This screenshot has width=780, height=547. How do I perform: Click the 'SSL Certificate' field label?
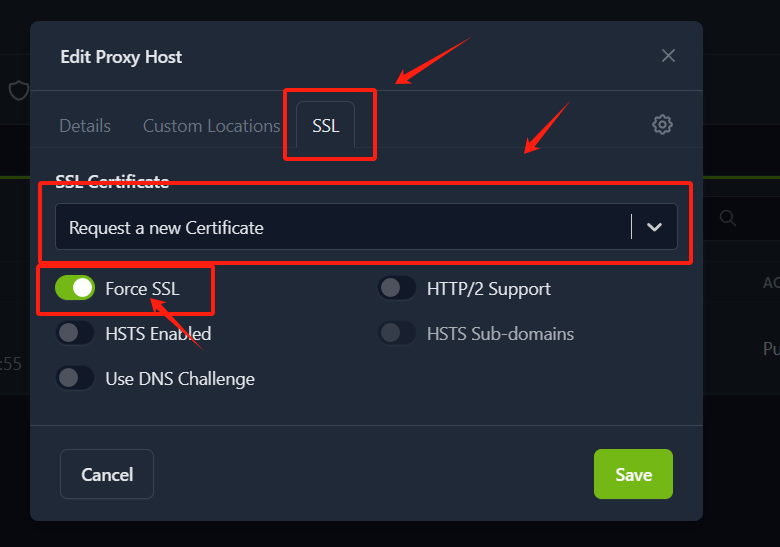click(112, 182)
